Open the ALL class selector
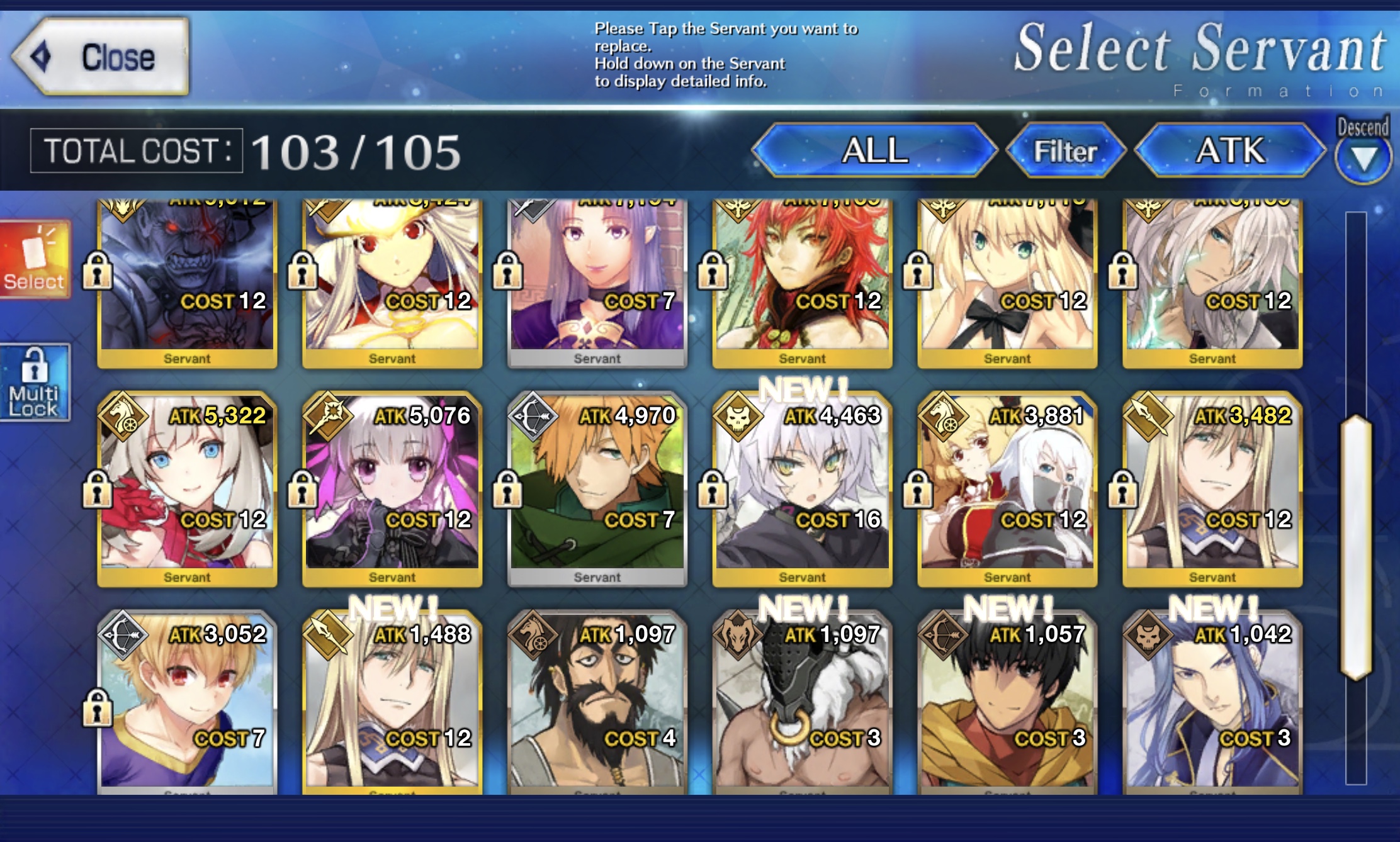Viewport: 1400px width, 842px height. (875, 151)
